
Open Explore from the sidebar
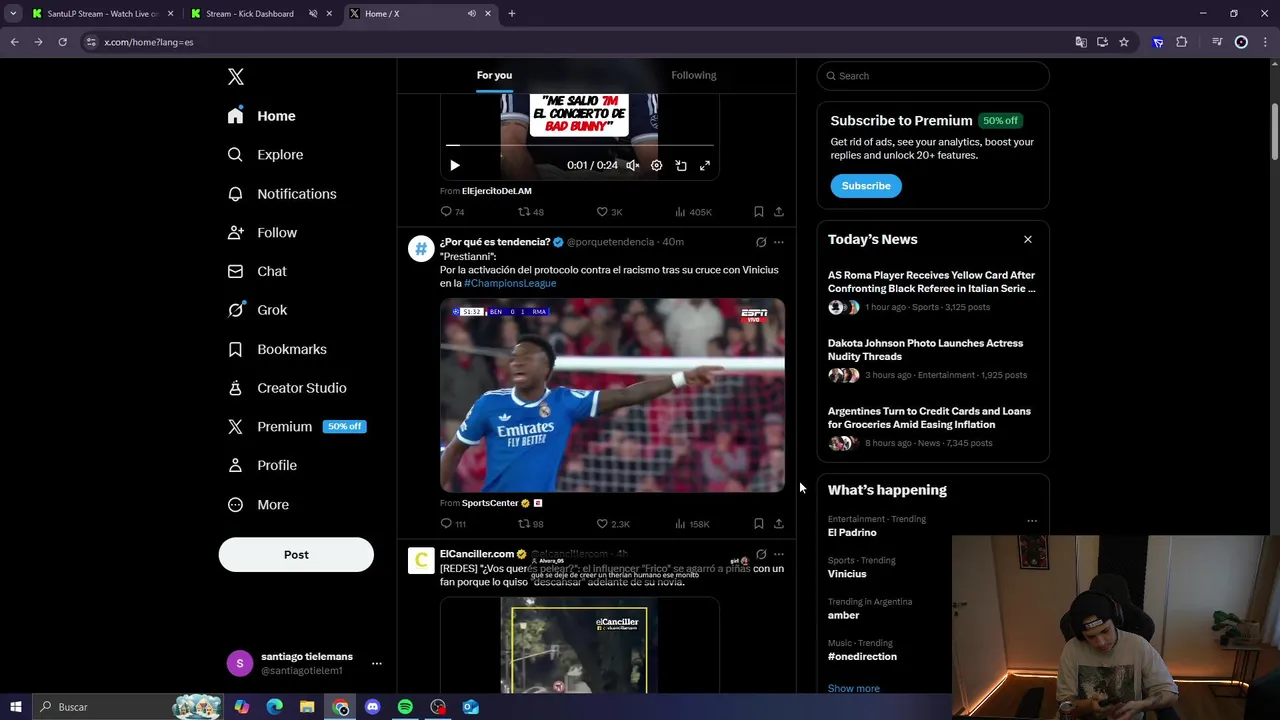(x=266, y=155)
